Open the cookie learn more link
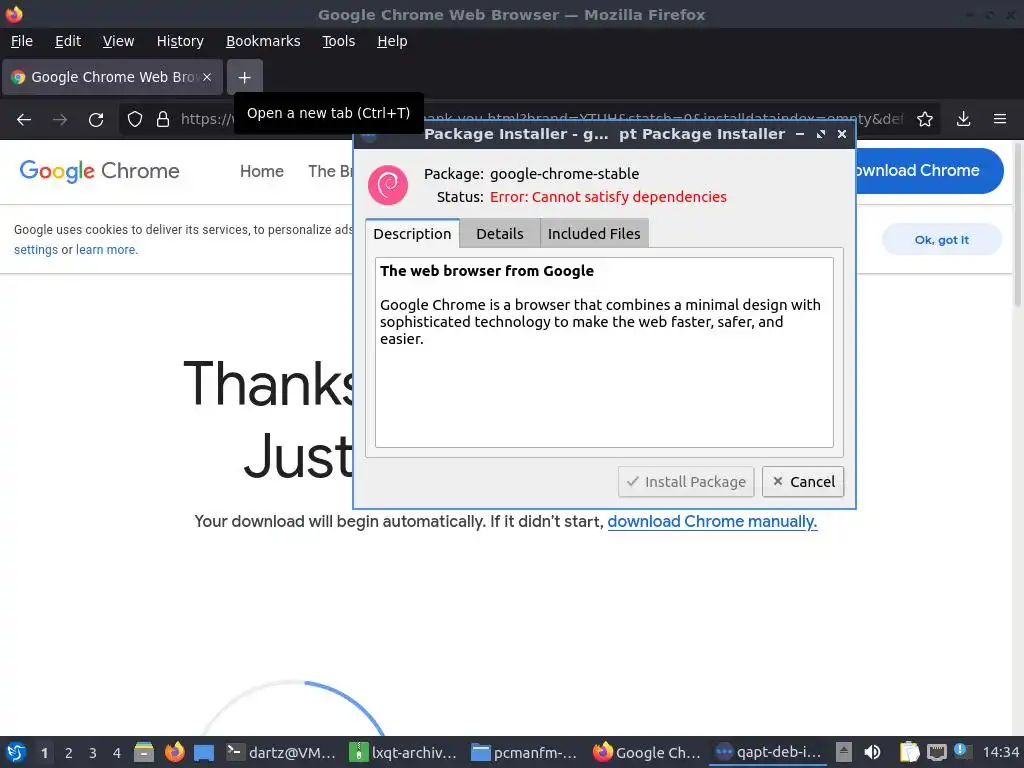 click(x=106, y=249)
